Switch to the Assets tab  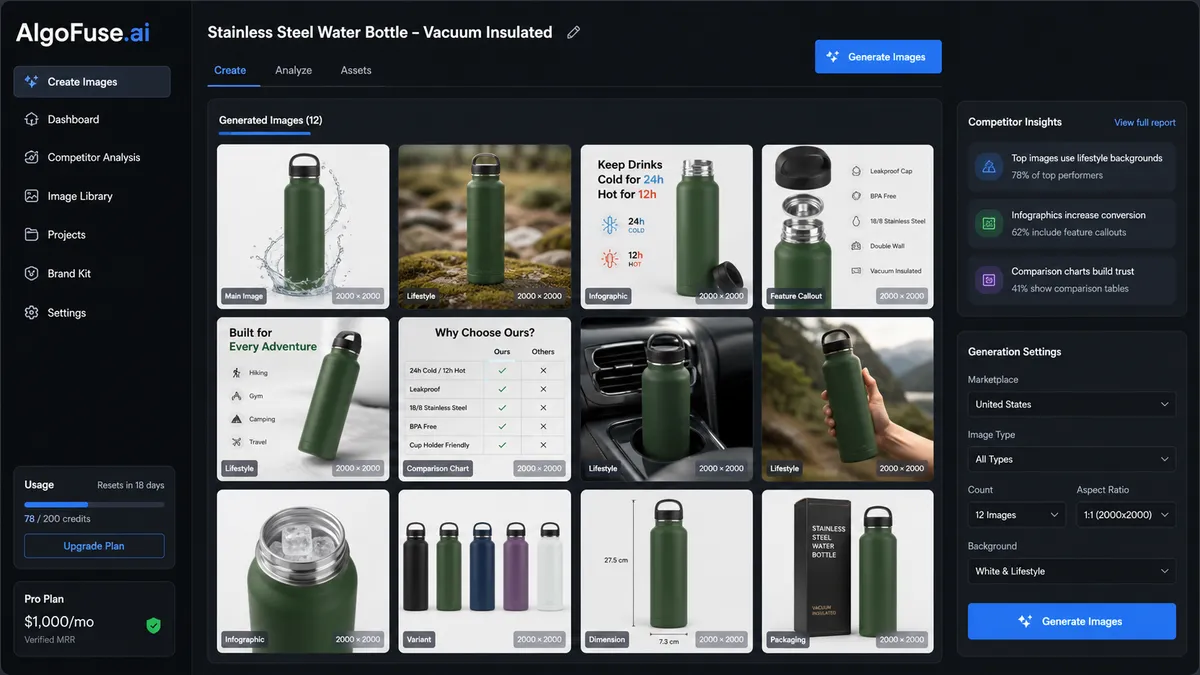coord(356,70)
